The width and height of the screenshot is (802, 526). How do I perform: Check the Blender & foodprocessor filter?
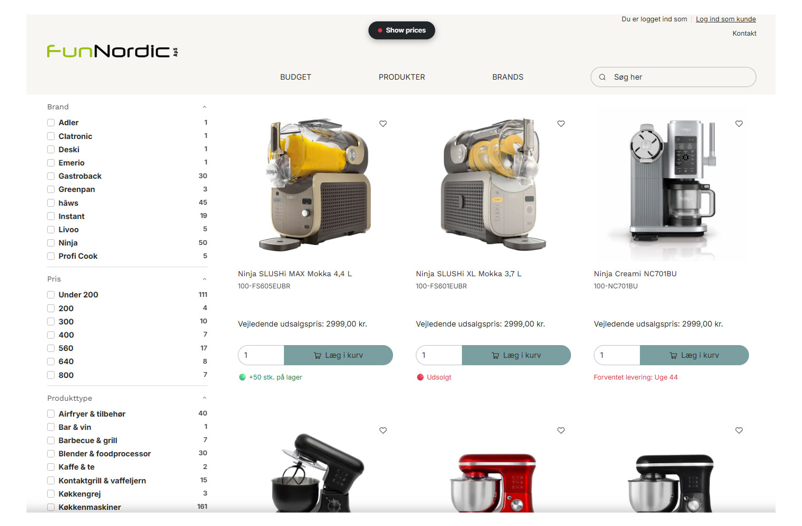click(51, 453)
